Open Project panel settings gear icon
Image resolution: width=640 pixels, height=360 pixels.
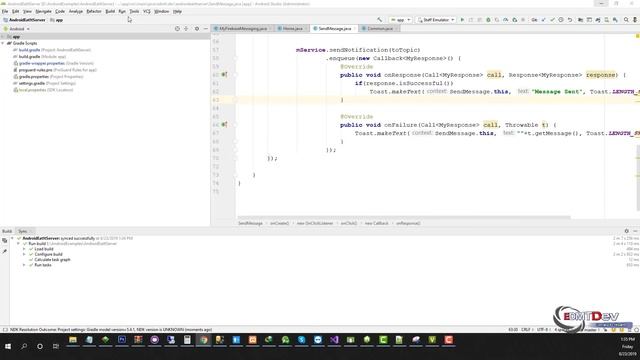point(197,29)
